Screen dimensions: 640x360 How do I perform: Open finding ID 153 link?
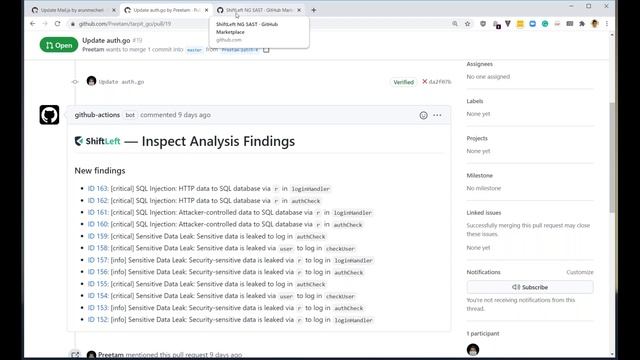98,308
